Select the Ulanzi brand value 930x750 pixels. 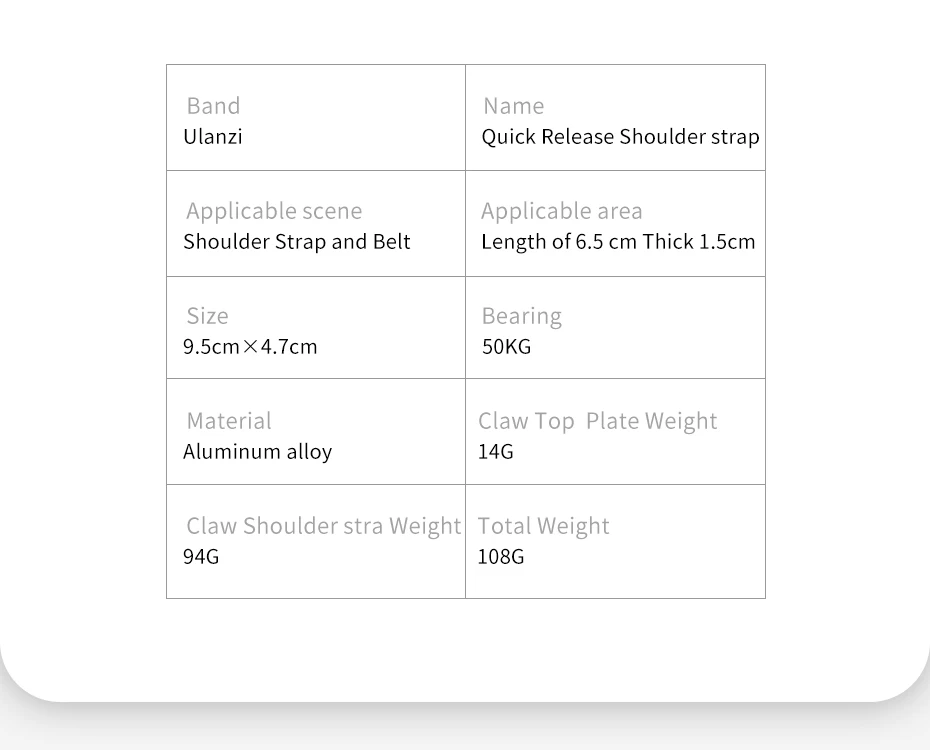[213, 136]
